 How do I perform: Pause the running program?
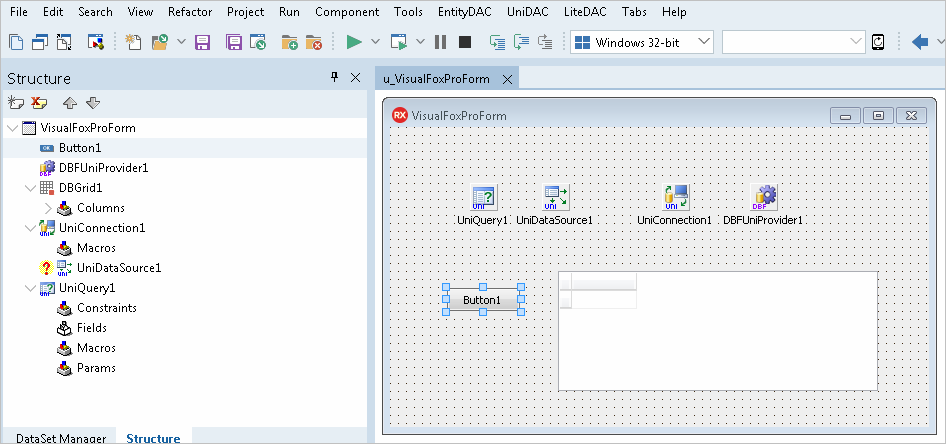[440, 42]
